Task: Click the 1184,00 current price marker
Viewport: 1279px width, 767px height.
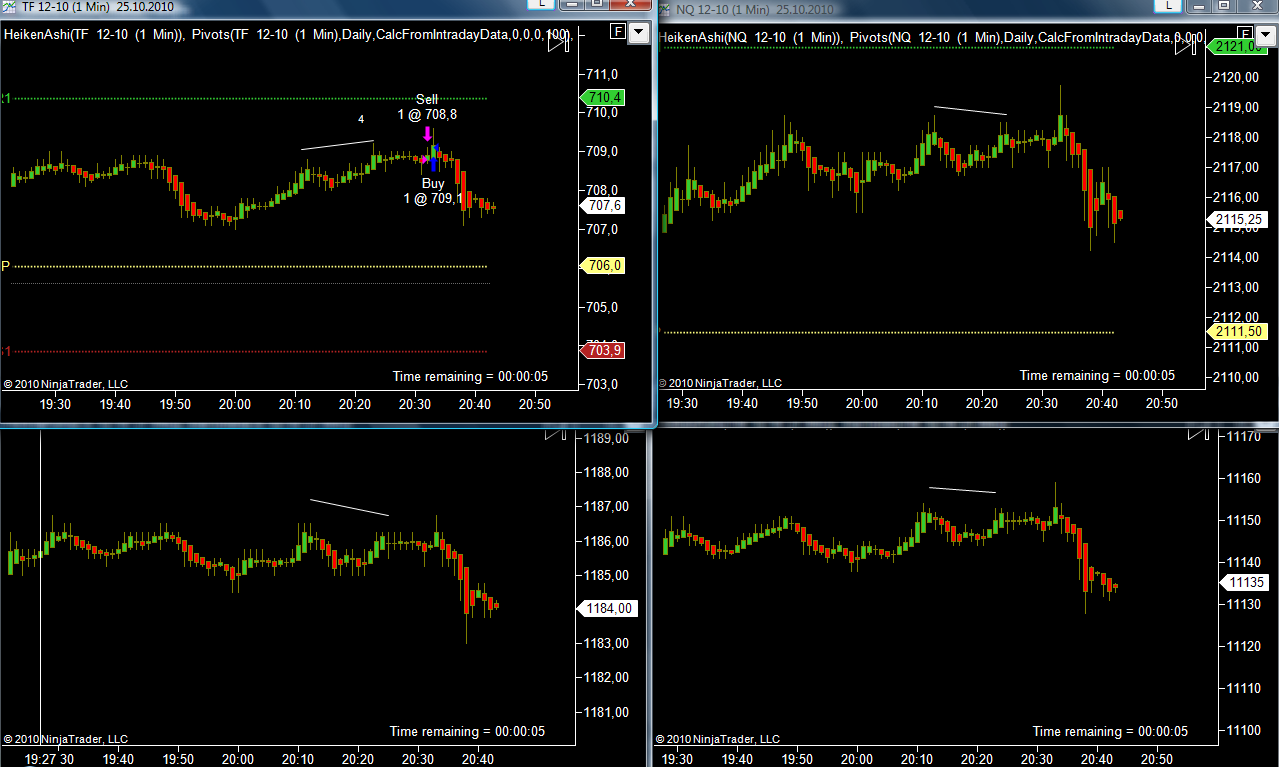Action: click(608, 608)
